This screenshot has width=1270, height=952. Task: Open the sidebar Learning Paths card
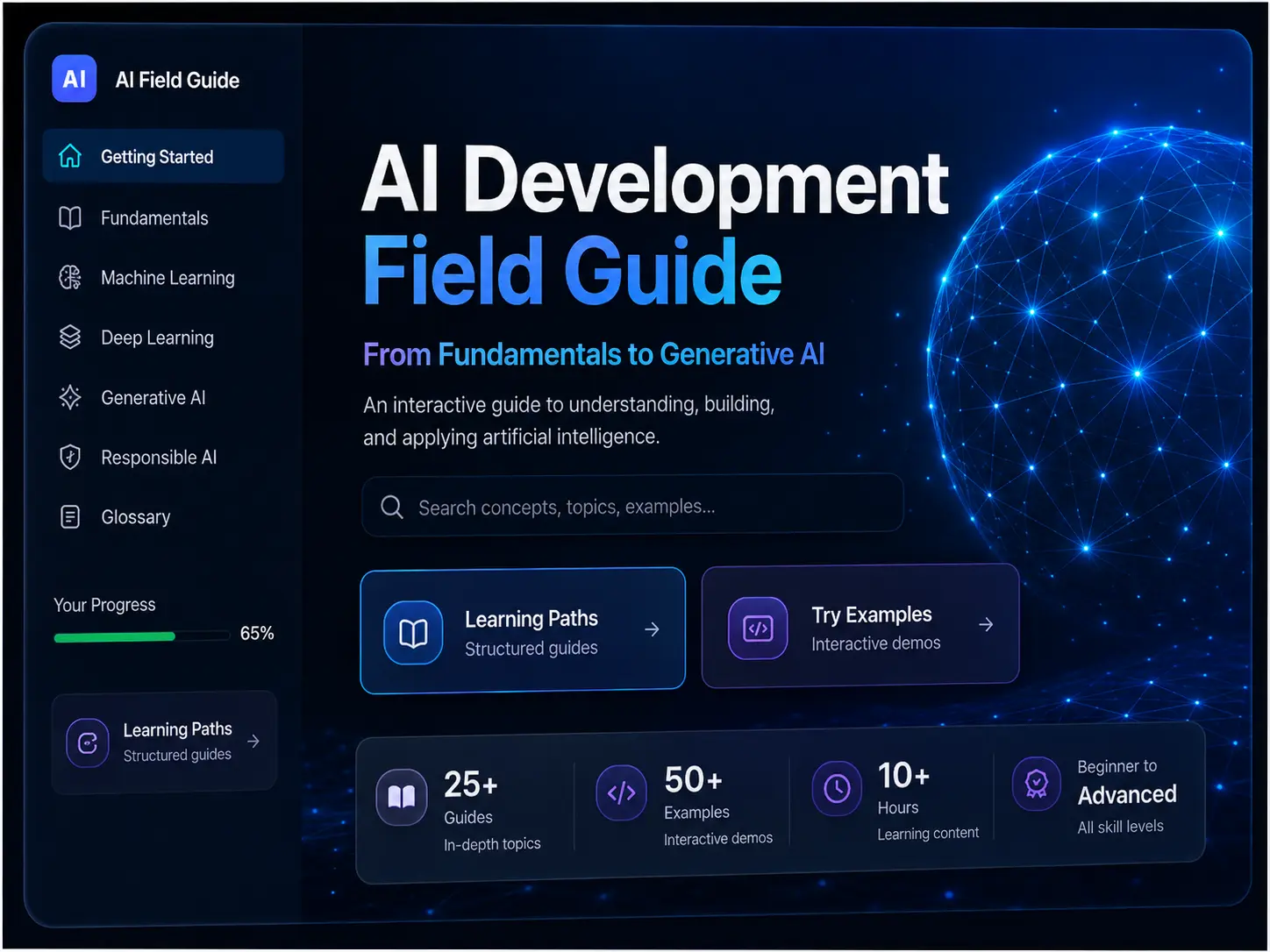[x=165, y=742]
